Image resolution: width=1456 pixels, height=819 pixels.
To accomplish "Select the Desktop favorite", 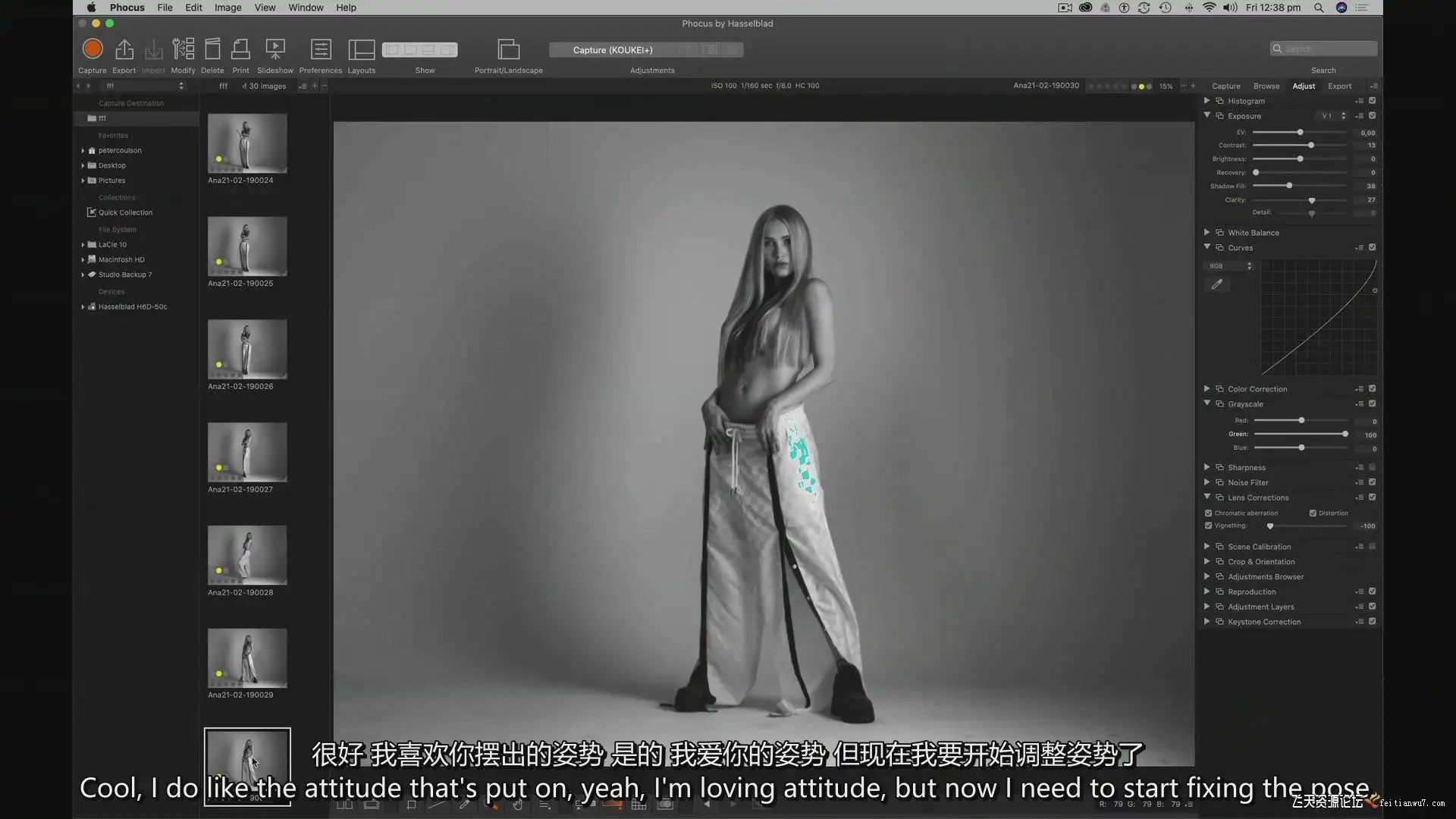I will [x=111, y=165].
